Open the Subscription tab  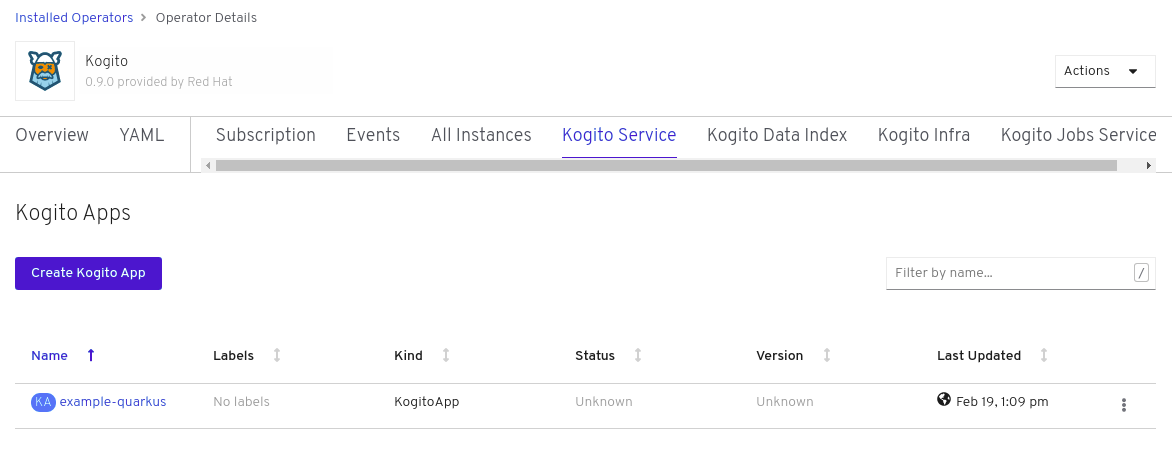(x=265, y=135)
